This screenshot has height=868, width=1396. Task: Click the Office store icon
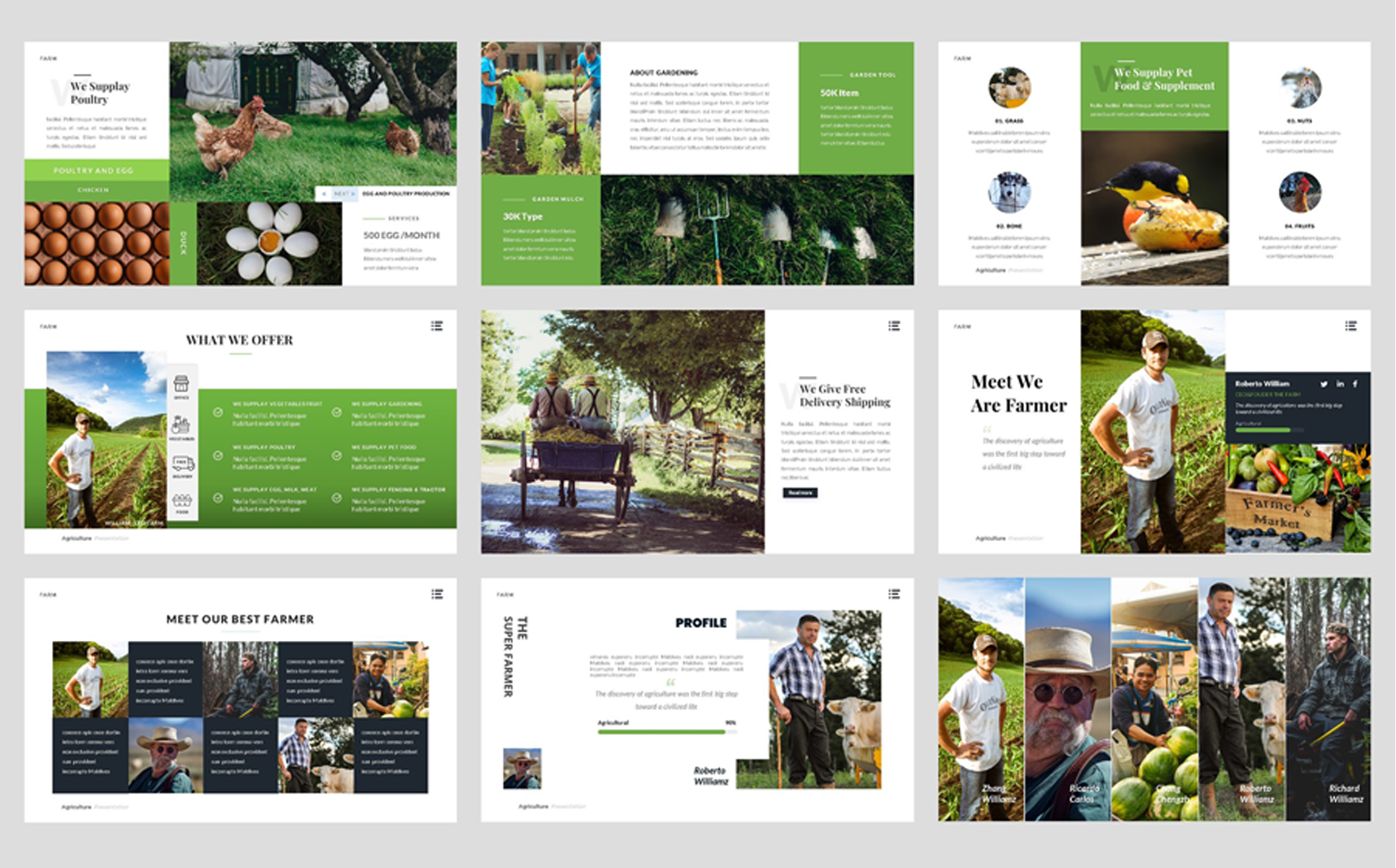click(182, 383)
